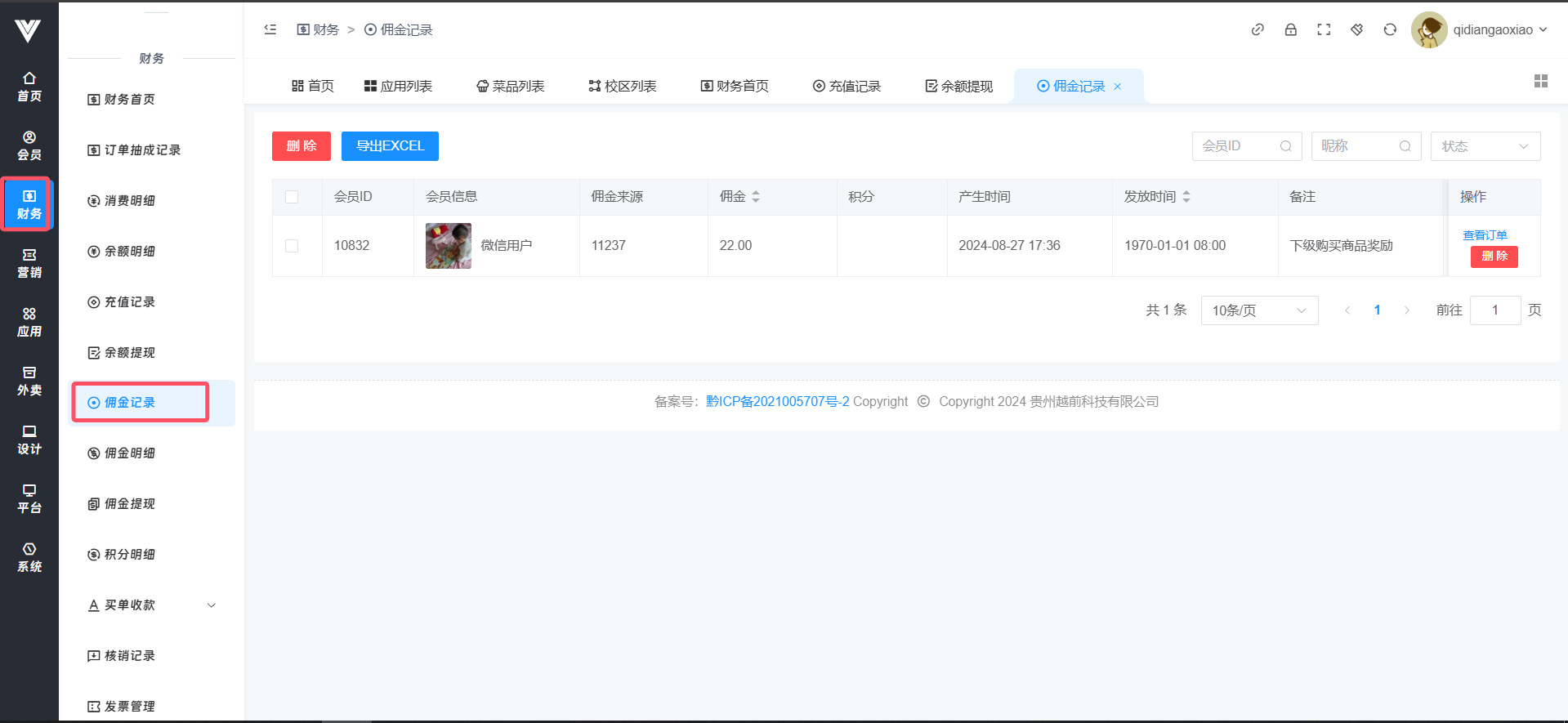Open the 查看订单 link in the row
This screenshot has width=1568, height=723.
(x=1485, y=235)
